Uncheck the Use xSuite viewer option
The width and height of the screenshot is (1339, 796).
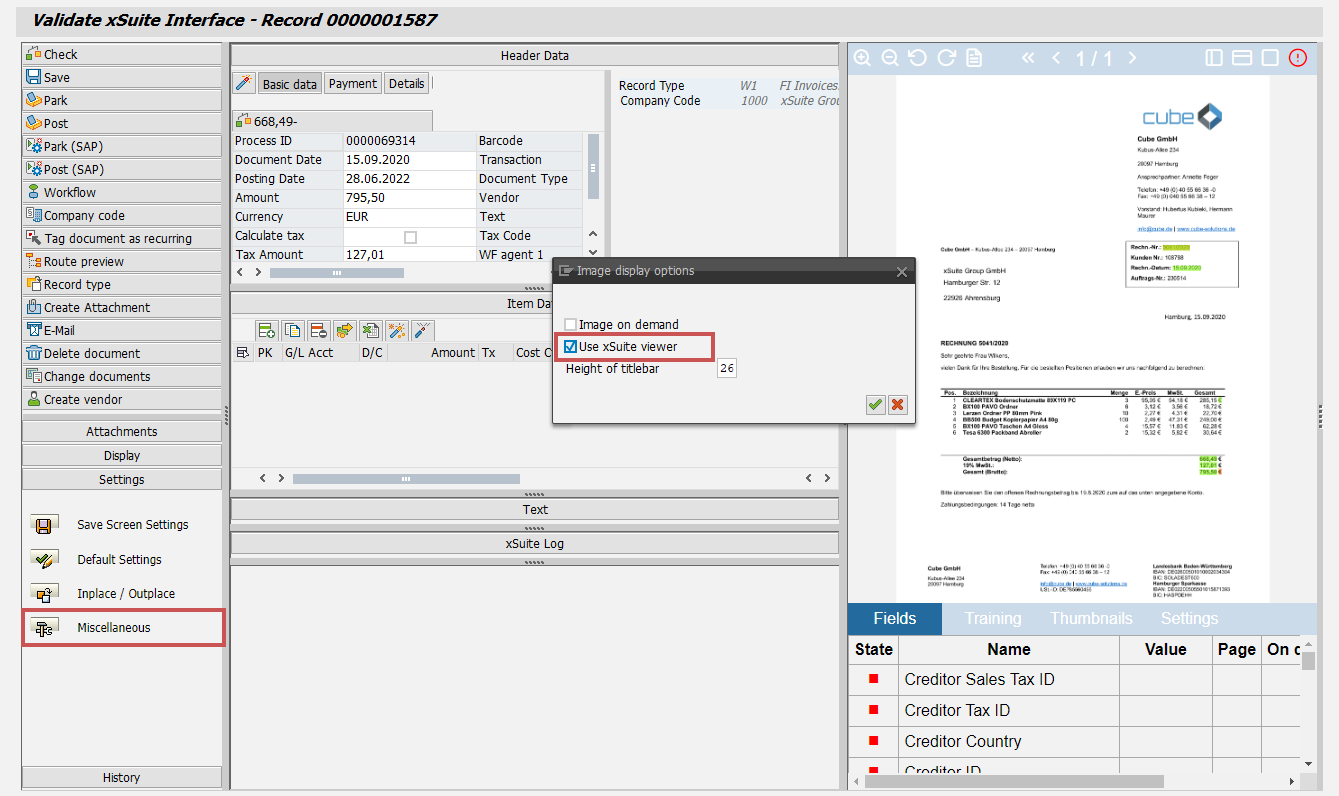pyautogui.click(x=571, y=347)
